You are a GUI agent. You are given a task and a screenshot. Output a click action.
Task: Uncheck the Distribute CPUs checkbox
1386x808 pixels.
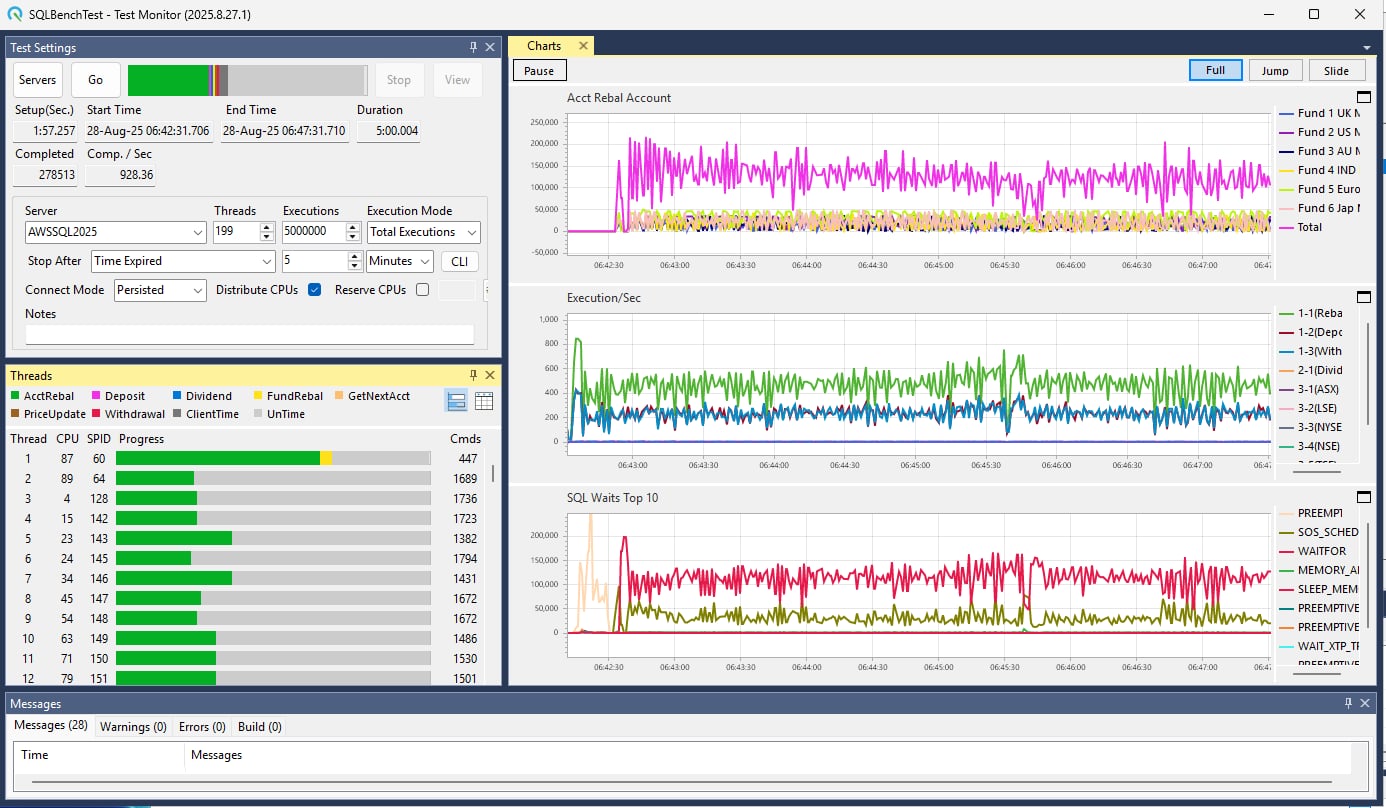tap(315, 290)
